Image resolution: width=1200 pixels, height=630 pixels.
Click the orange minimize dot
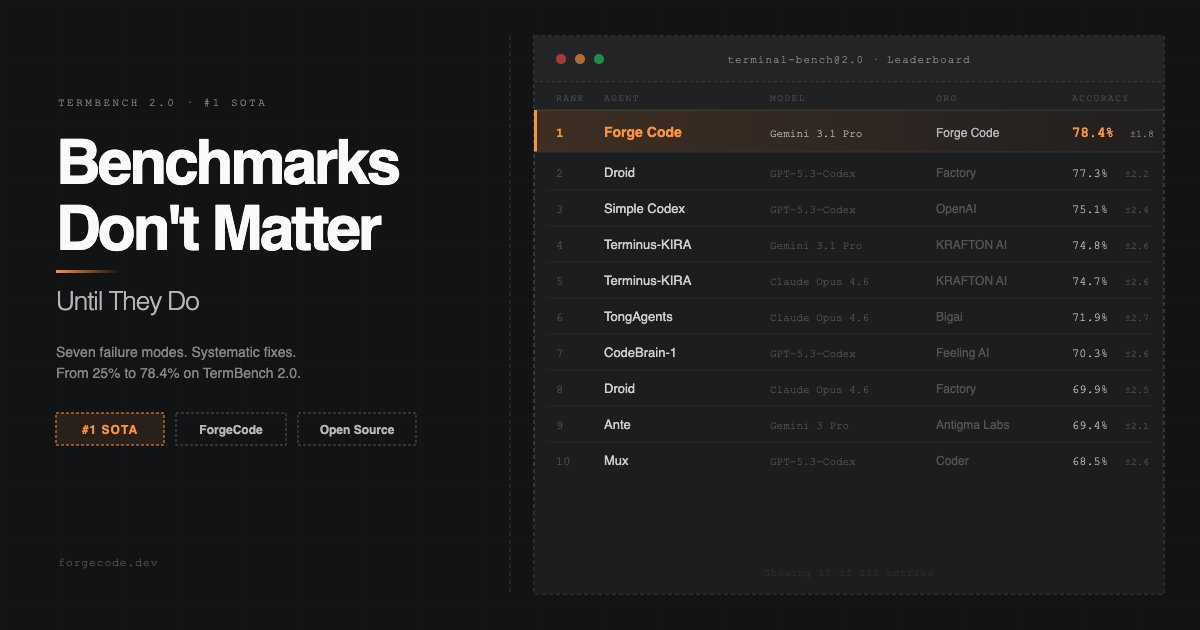pos(580,59)
